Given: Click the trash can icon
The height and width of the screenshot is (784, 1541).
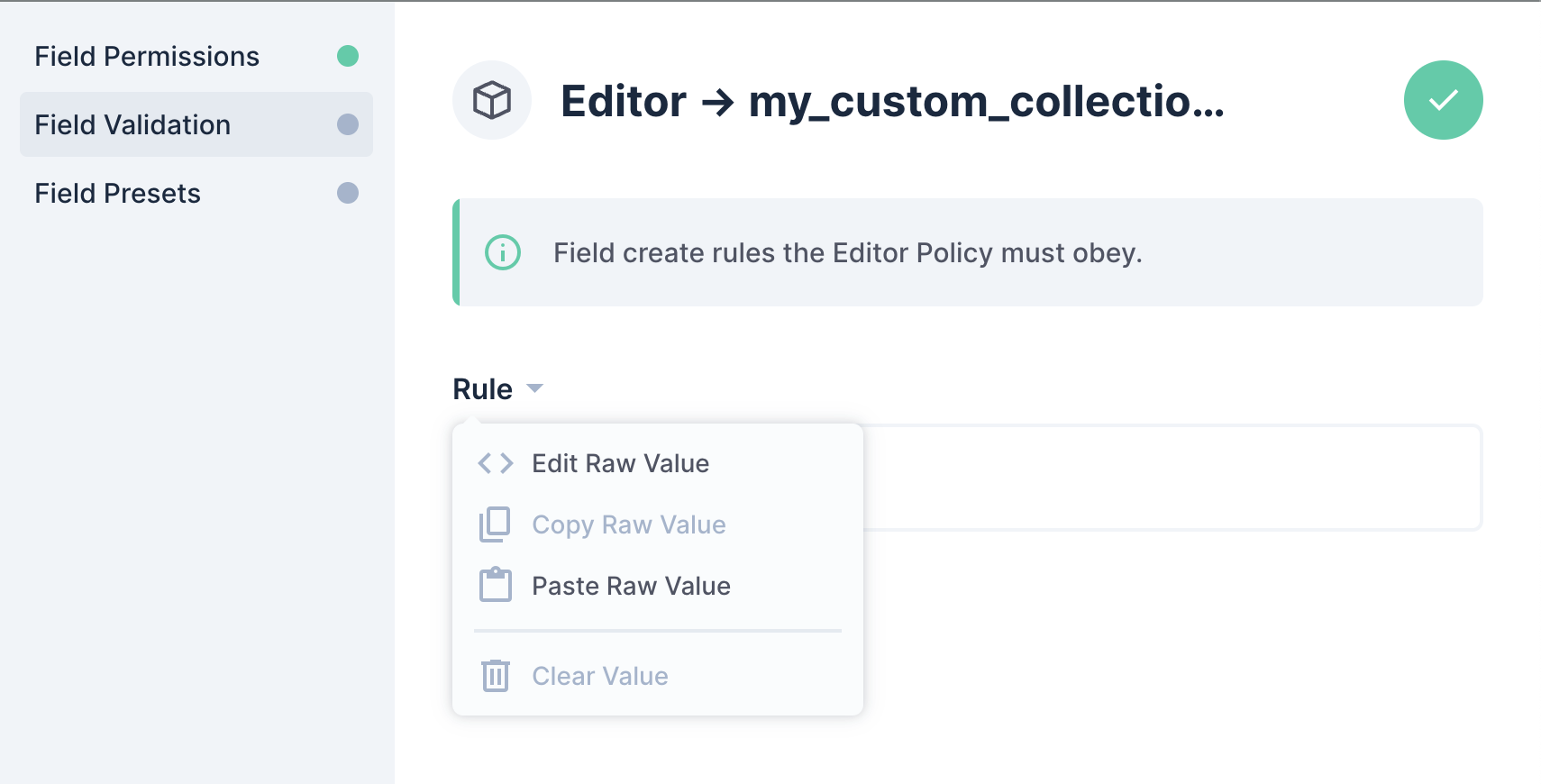Looking at the screenshot, I should click(x=496, y=676).
